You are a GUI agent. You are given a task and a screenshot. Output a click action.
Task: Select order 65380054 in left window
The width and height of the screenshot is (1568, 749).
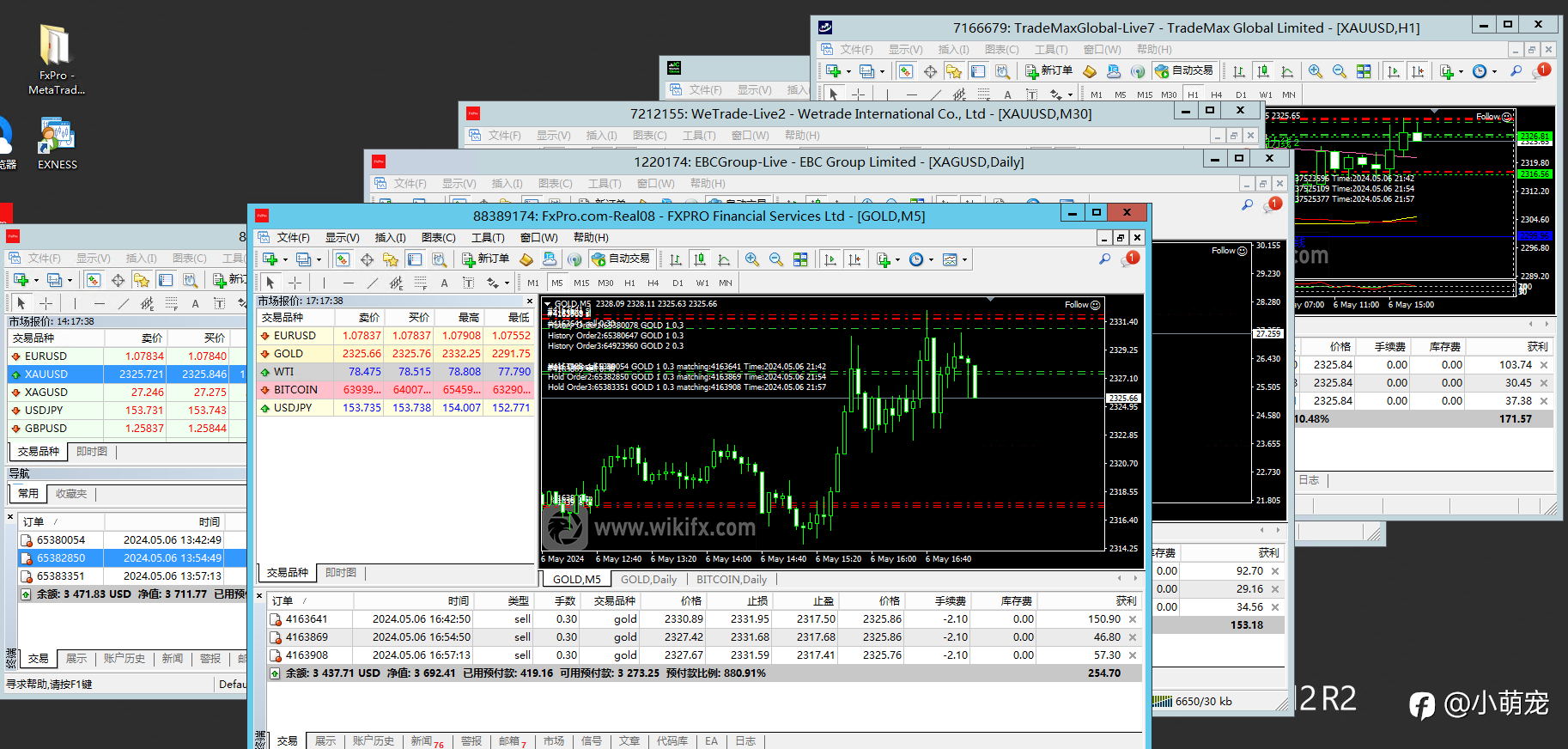(132, 540)
